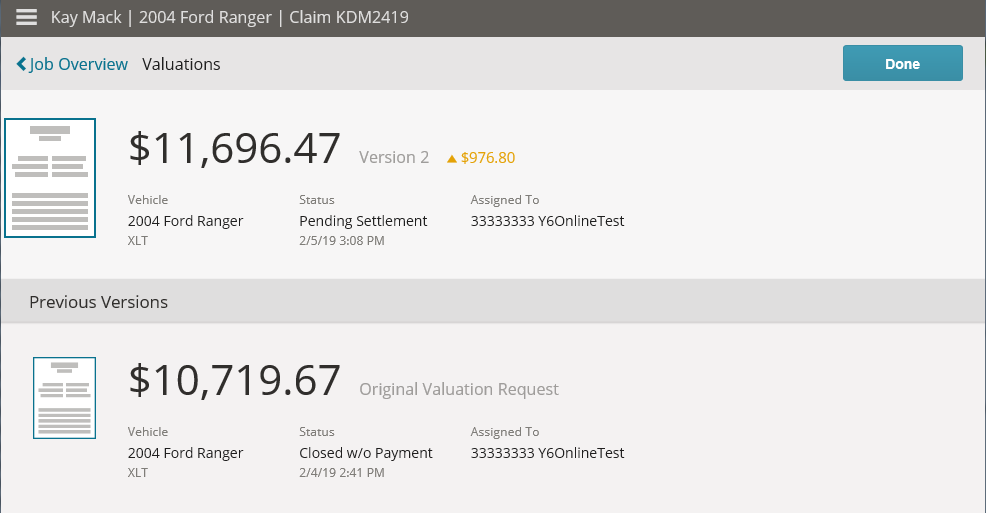Select the $10,719.67 valuation amount

(235, 380)
